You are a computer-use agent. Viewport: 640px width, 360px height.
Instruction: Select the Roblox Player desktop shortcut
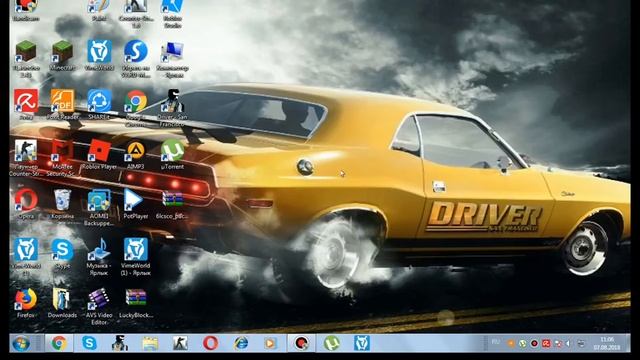pyautogui.click(x=99, y=154)
